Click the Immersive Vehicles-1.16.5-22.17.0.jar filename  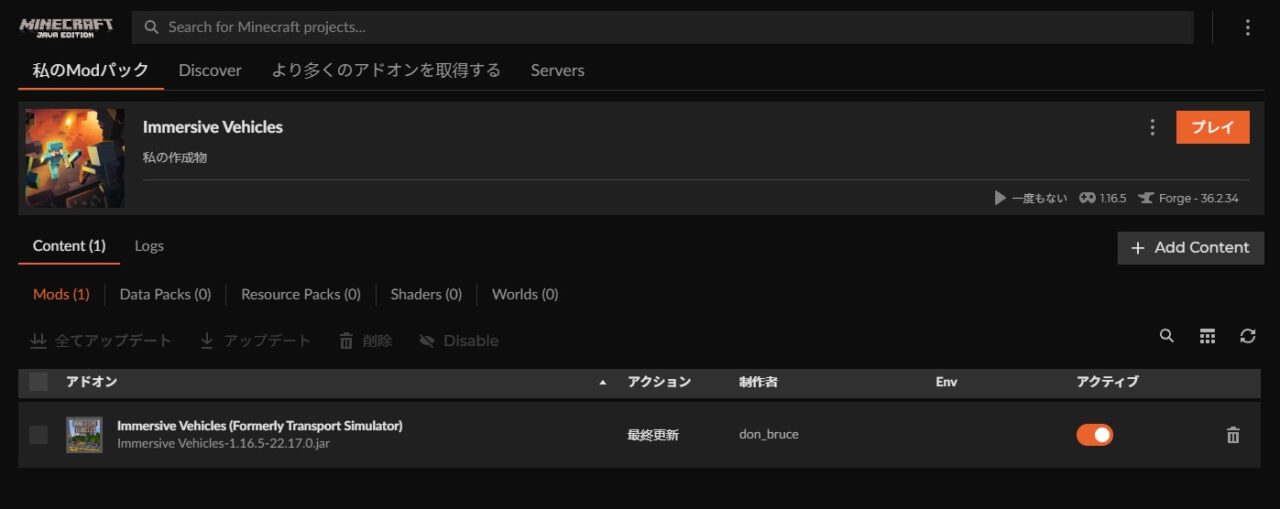pos(223,443)
